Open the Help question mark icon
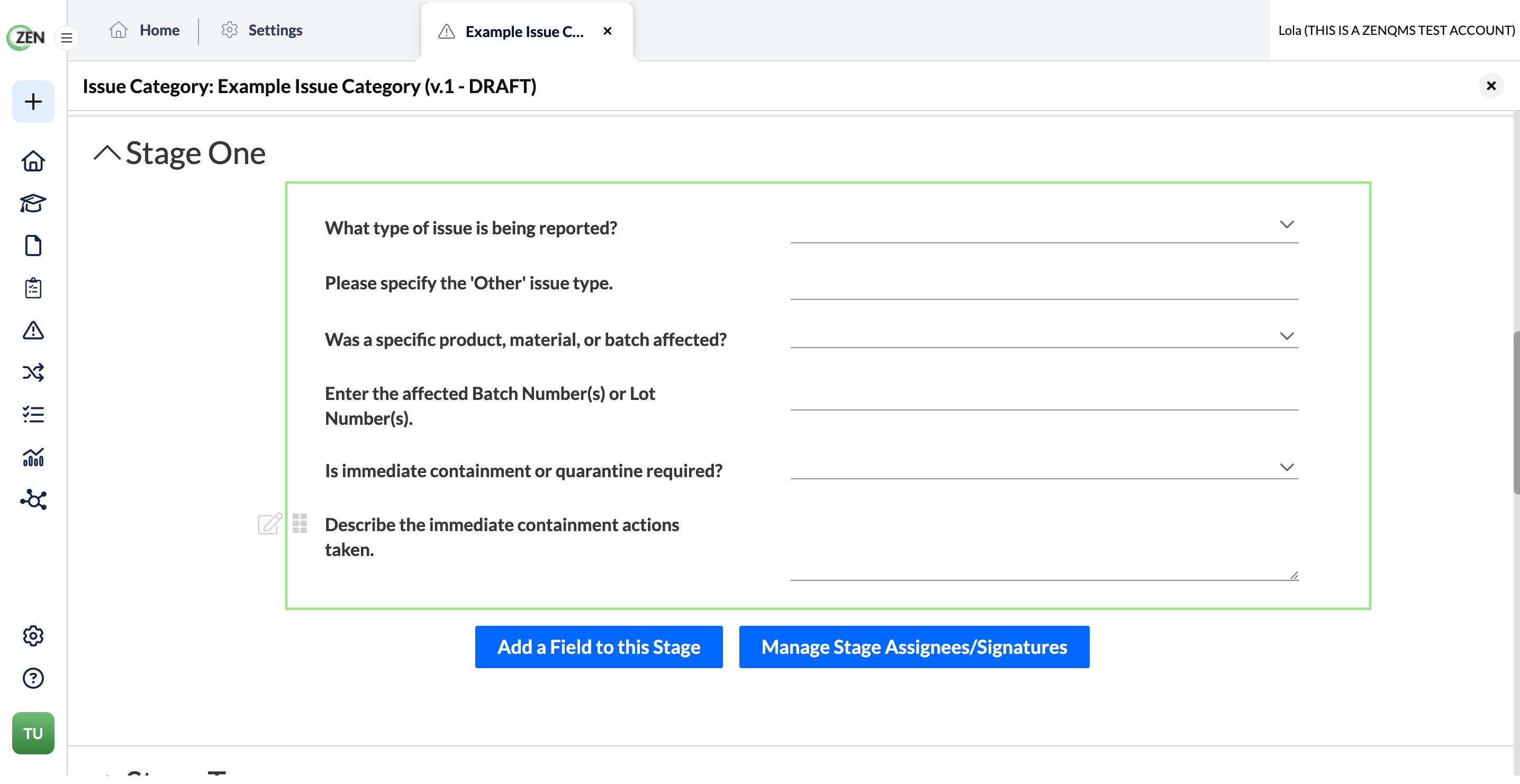The image size is (1520, 784). tap(33, 678)
